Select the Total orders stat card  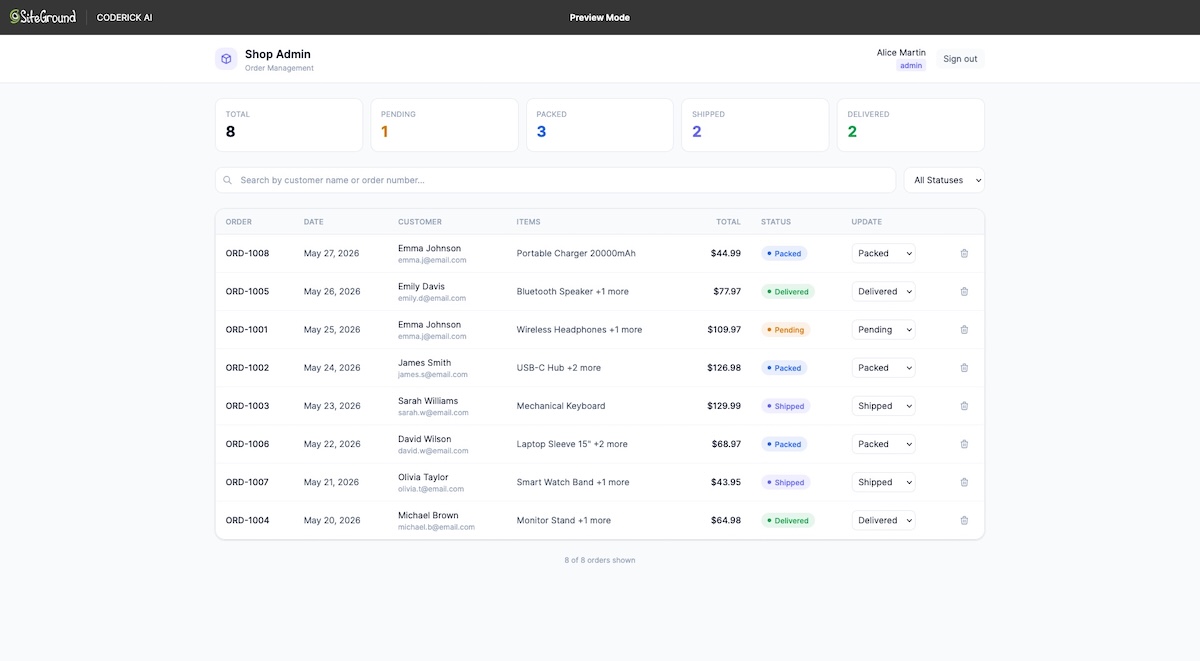tap(289, 125)
